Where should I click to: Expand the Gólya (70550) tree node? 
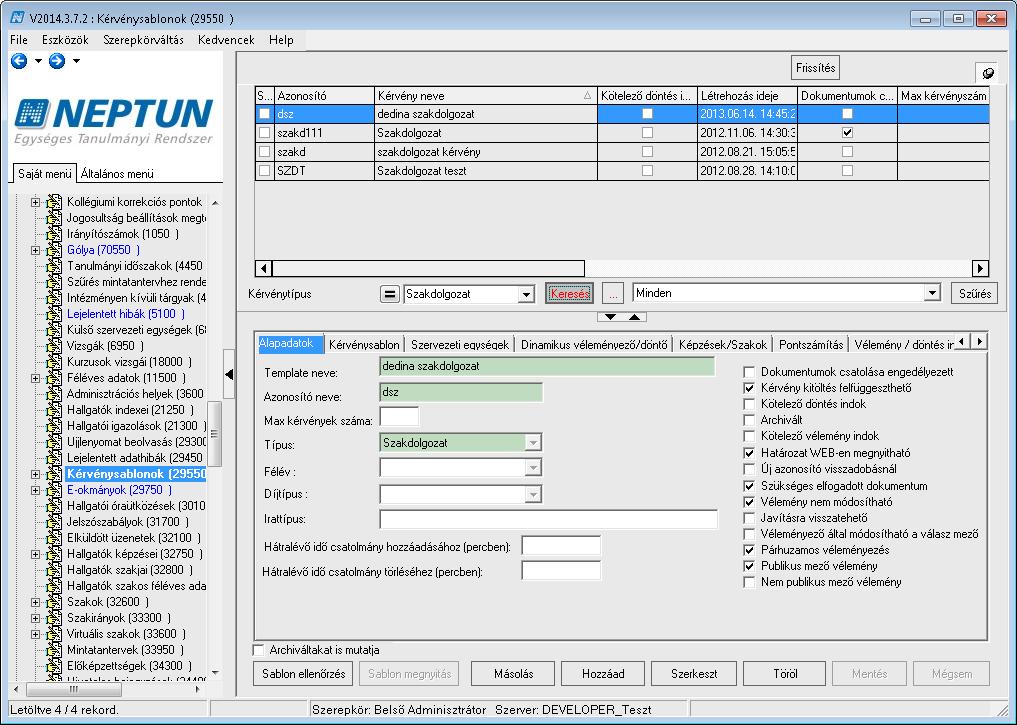[36, 250]
